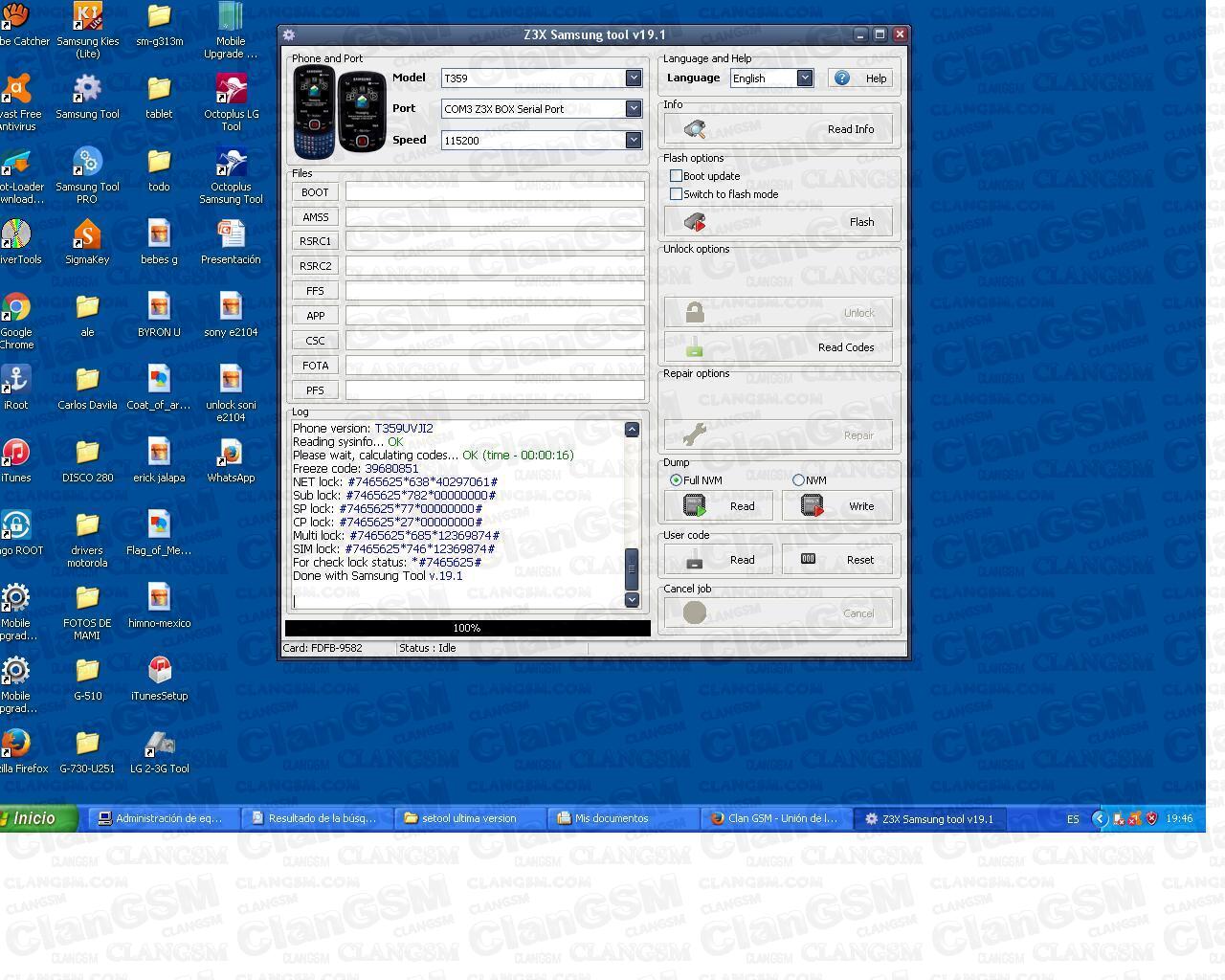Select the Full NVM radio option
The height and width of the screenshot is (980, 1225).
point(677,480)
